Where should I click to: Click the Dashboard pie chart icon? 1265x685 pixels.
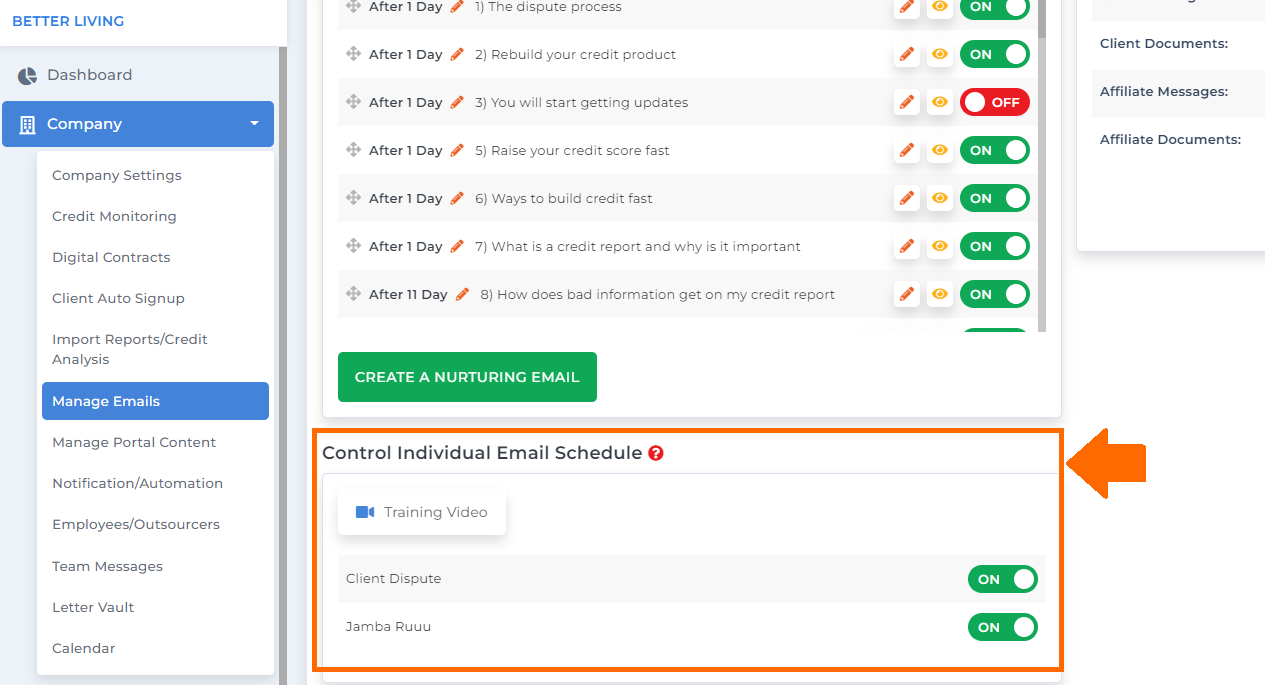27,75
